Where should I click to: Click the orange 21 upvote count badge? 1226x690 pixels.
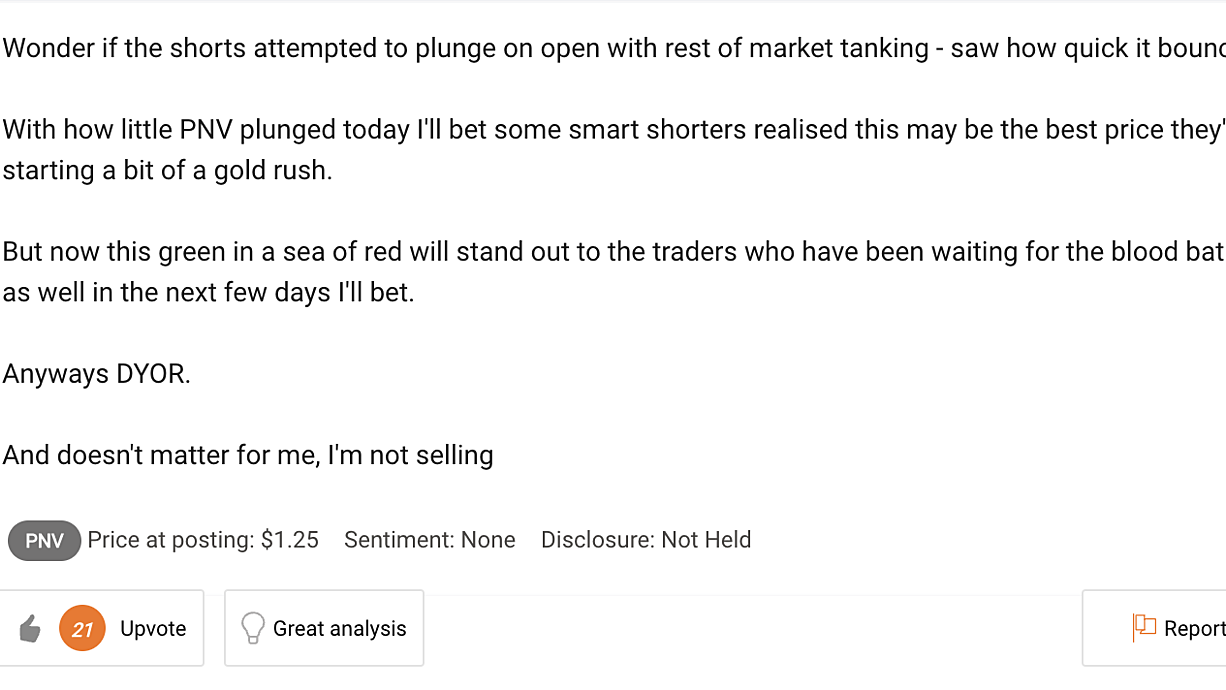click(x=82, y=629)
